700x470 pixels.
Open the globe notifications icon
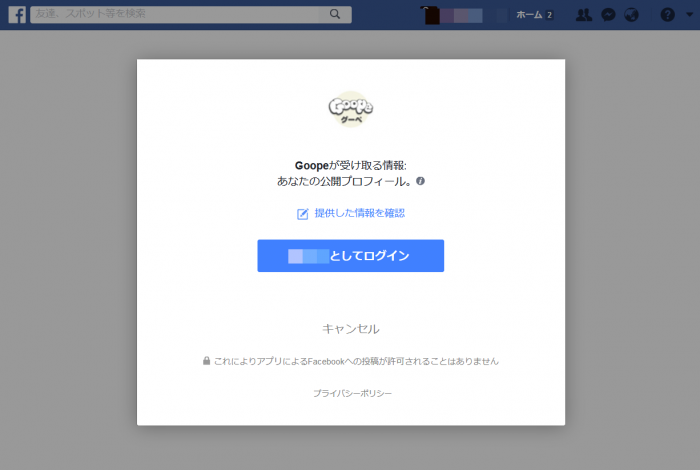(x=631, y=15)
